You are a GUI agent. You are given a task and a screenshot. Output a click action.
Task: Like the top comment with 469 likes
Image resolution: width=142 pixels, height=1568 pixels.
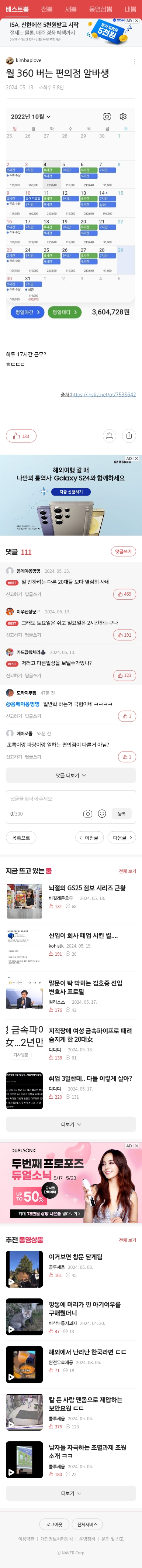(x=124, y=594)
